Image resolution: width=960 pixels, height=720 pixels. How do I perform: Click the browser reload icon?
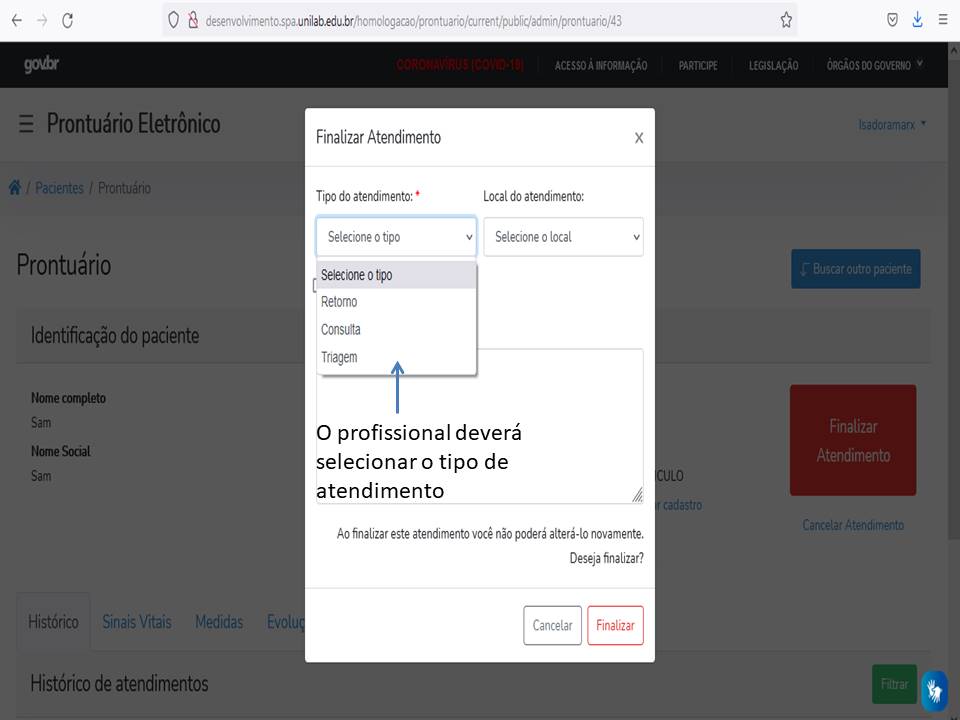[x=67, y=20]
